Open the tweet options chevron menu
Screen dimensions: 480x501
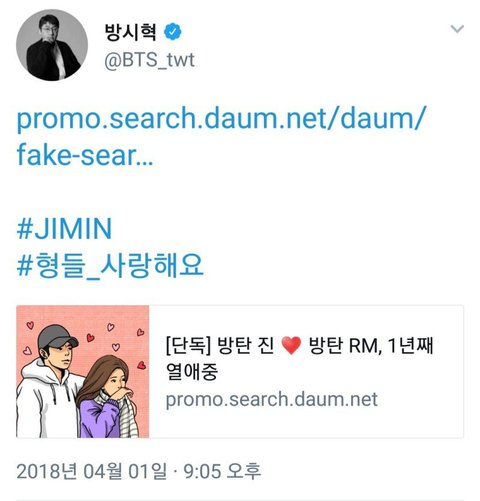point(457,29)
